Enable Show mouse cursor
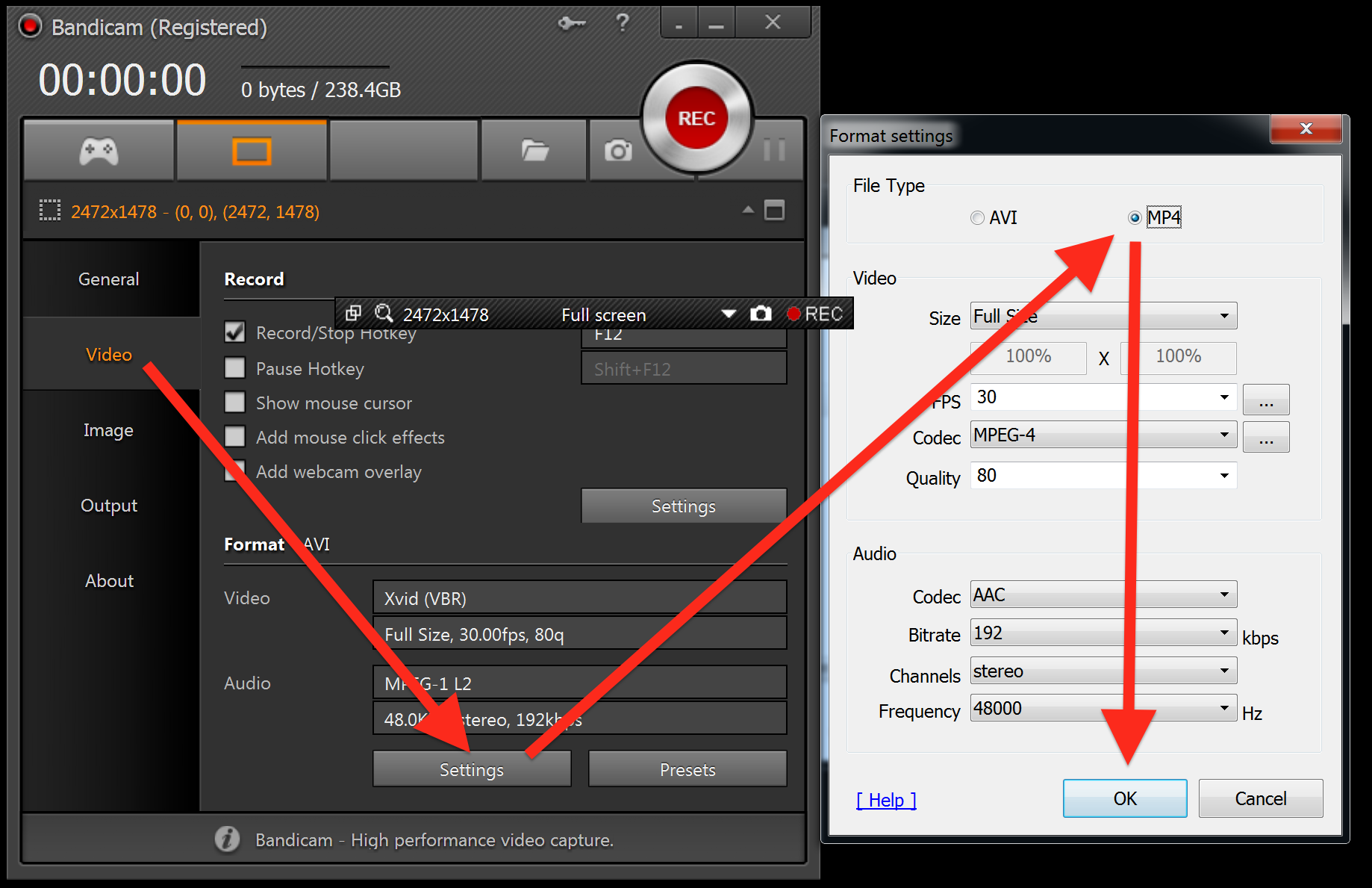The width and height of the screenshot is (1372, 888). pos(235,403)
